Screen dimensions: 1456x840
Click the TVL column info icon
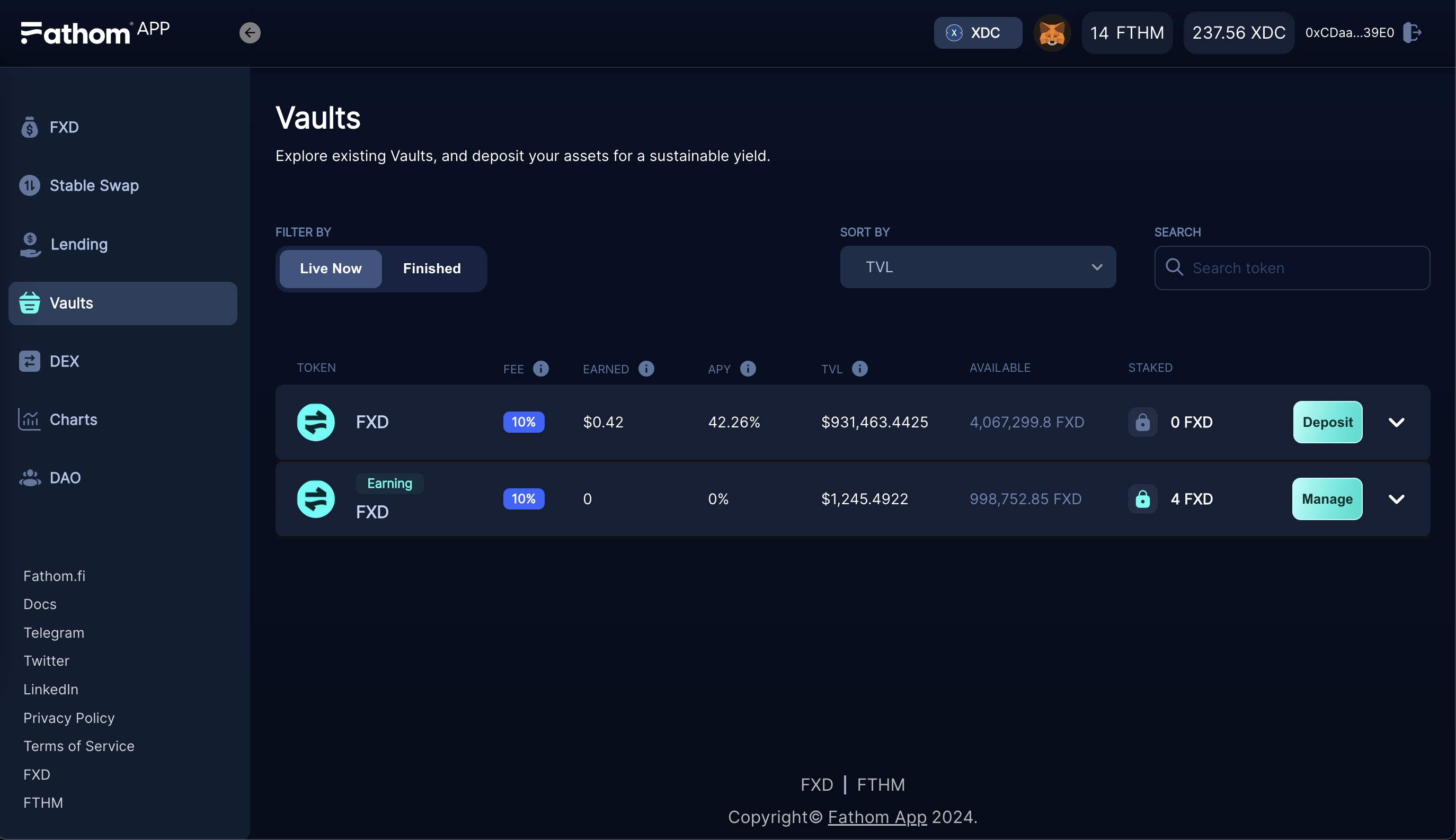(860, 369)
